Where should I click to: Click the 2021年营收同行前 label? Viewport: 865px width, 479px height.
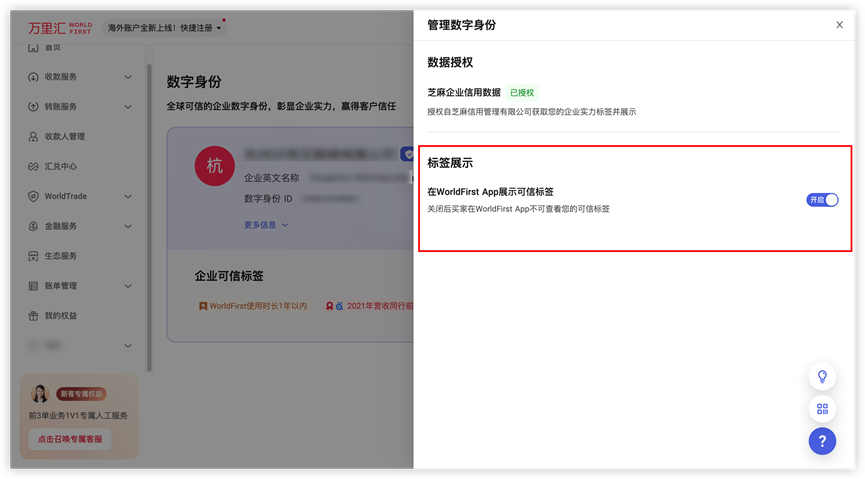pyautogui.click(x=369, y=306)
